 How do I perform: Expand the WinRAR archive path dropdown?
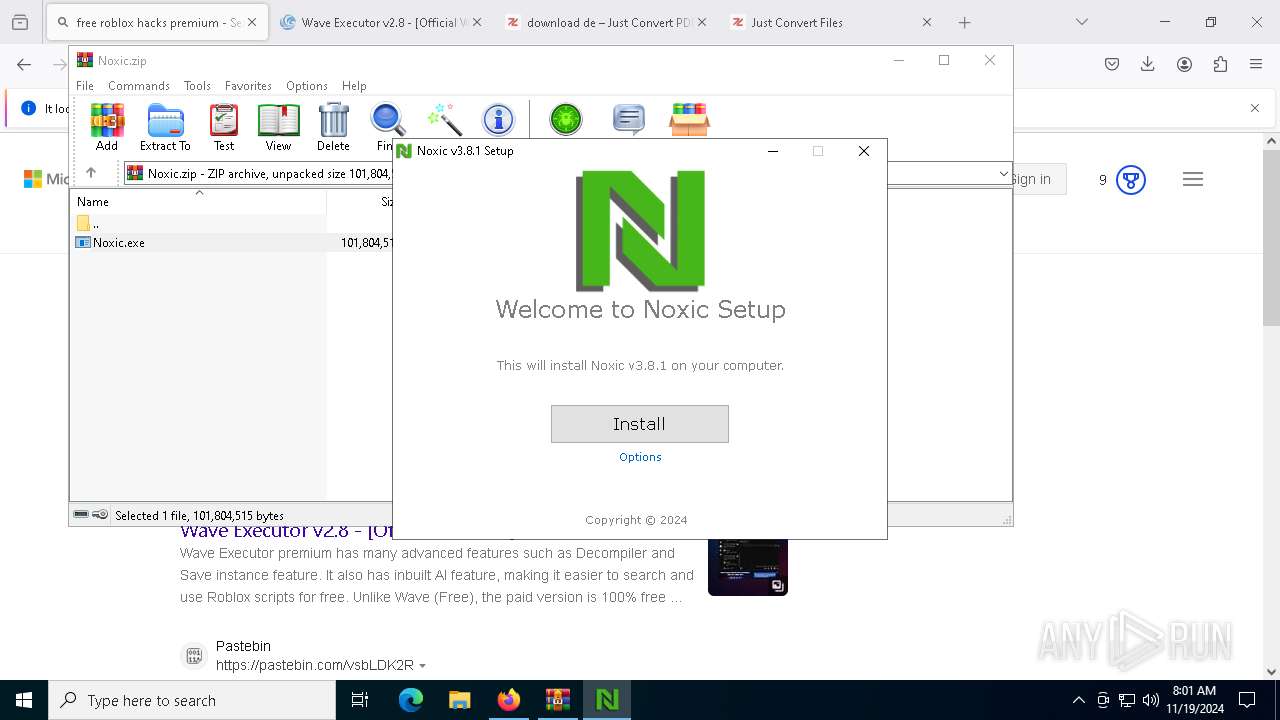tap(1003, 174)
